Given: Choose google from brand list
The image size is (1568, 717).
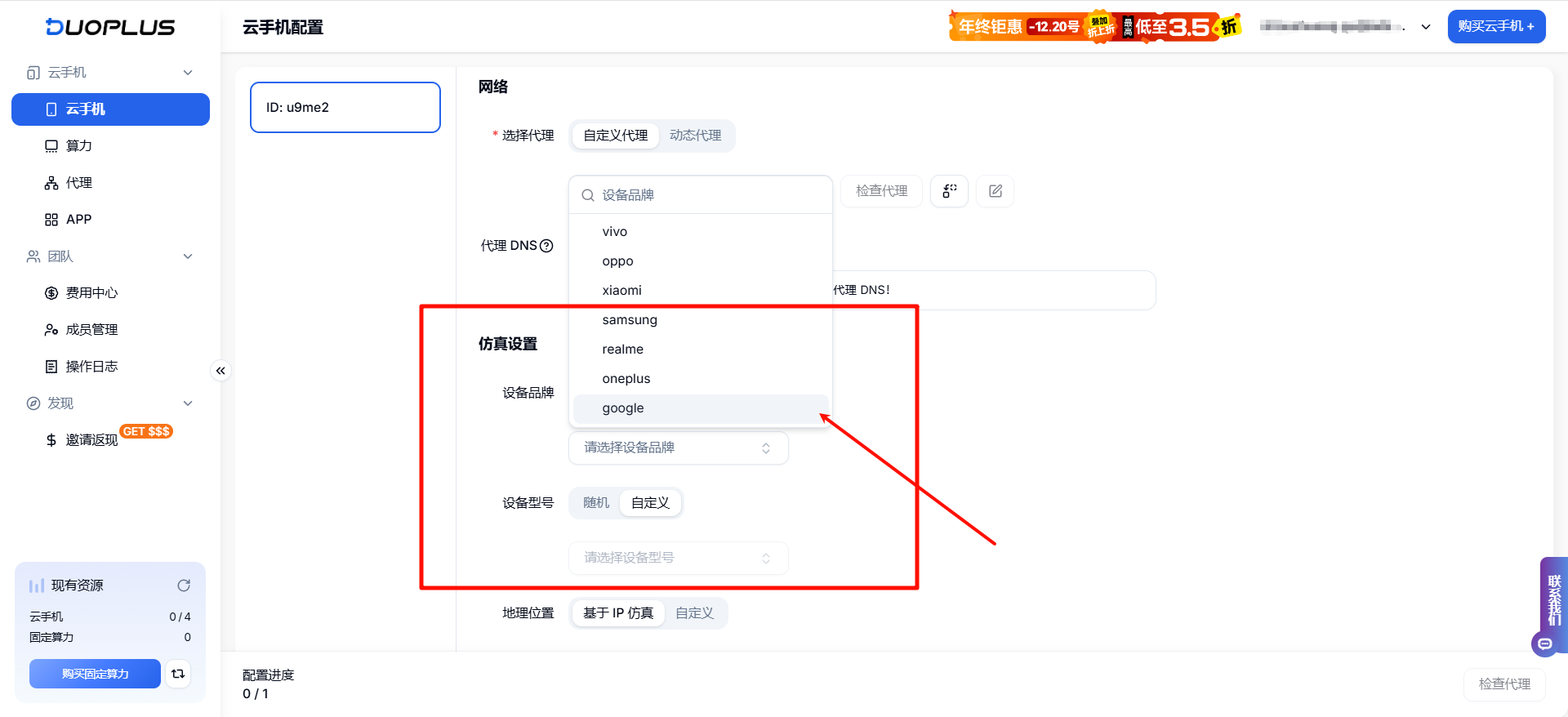Looking at the screenshot, I should coord(701,408).
